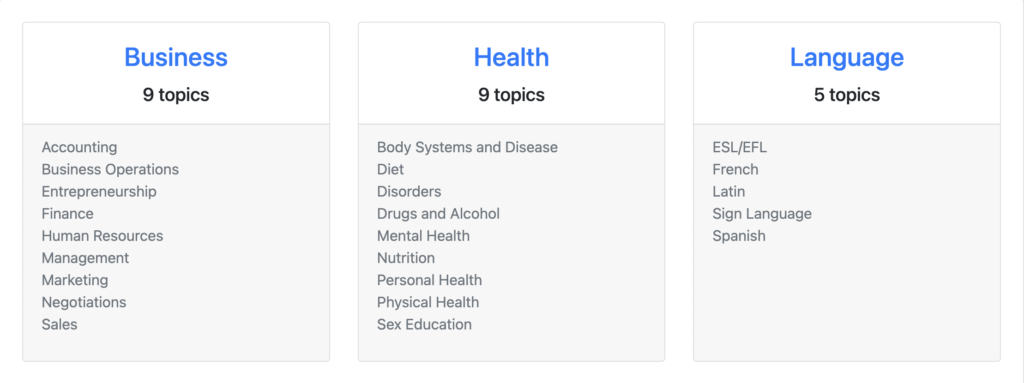Open the Business category heading
The width and height of the screenshot is (1024, 383).
(176, 58)
